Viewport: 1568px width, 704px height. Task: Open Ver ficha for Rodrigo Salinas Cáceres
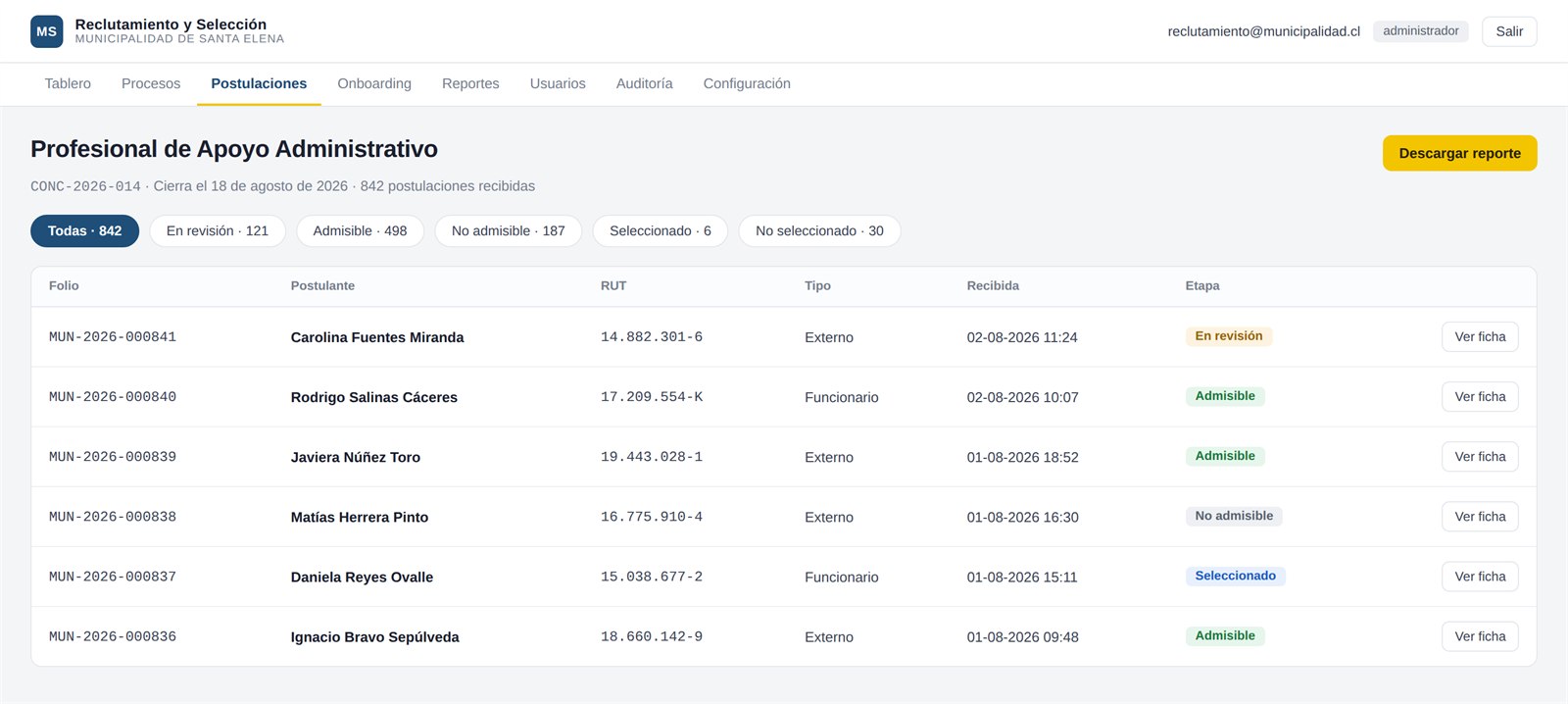coord(1480,396)
